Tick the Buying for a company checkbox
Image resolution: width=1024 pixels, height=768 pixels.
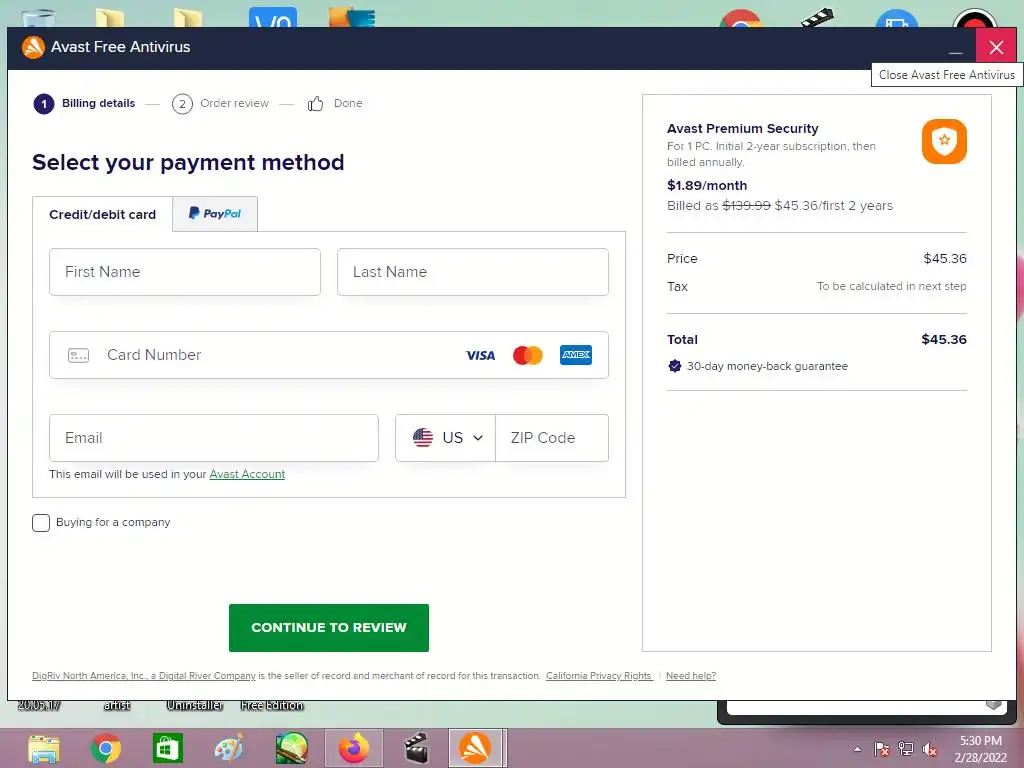41,522
